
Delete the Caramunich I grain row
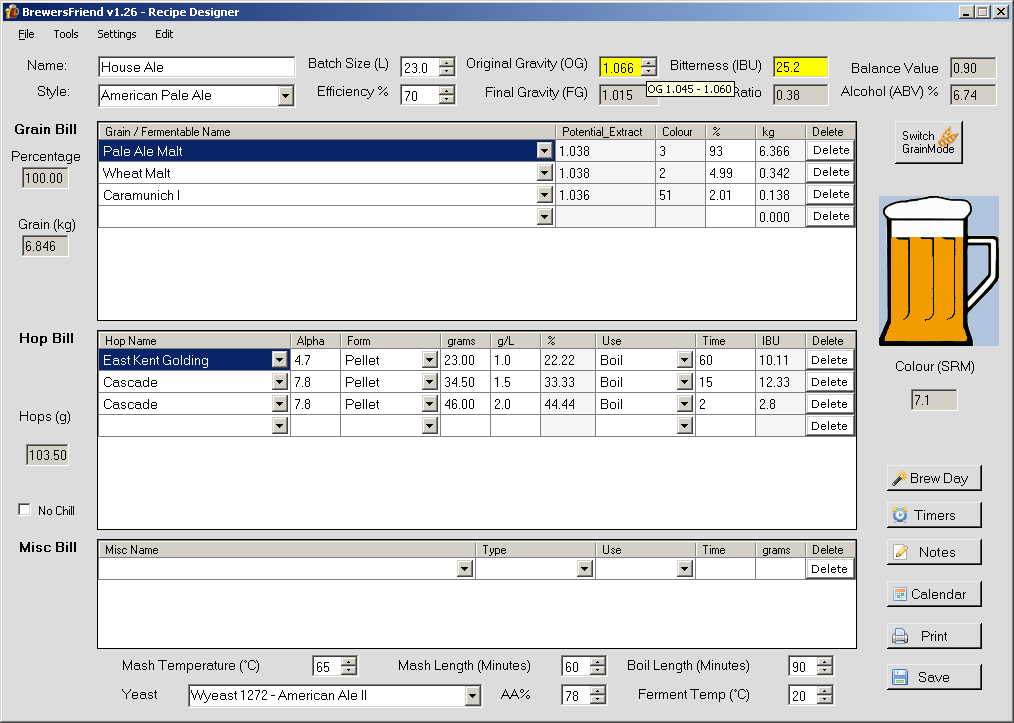(x=830, y=195)
